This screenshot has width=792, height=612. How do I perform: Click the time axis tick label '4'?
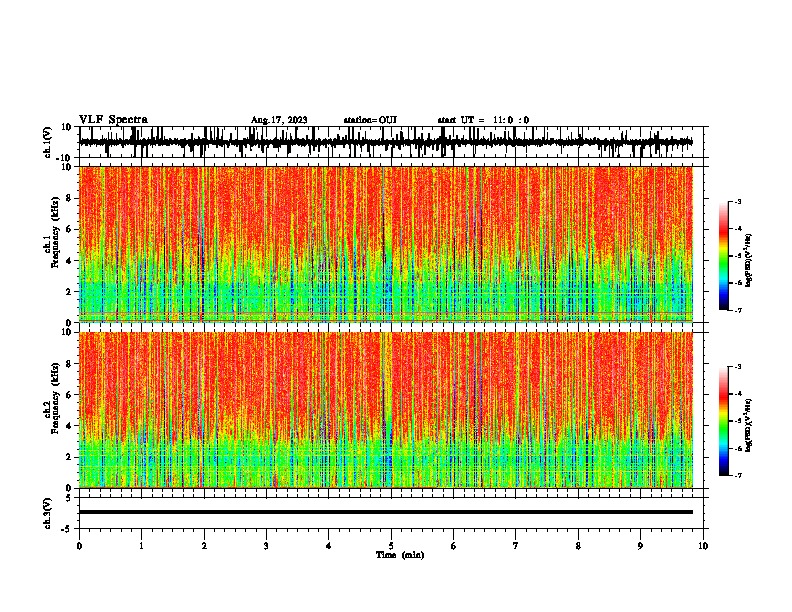pos(329,546)
